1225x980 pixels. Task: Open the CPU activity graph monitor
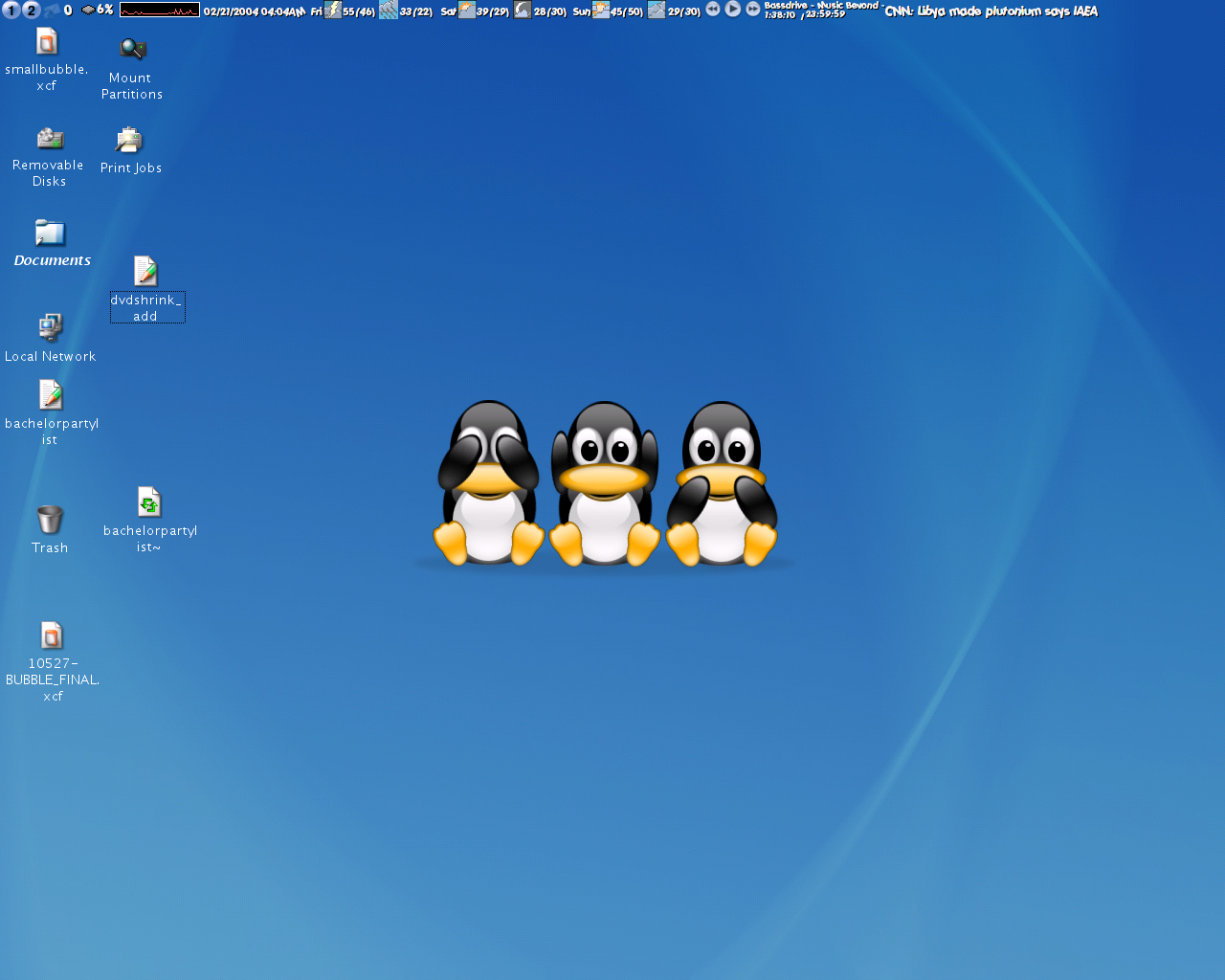pos(160,11)
